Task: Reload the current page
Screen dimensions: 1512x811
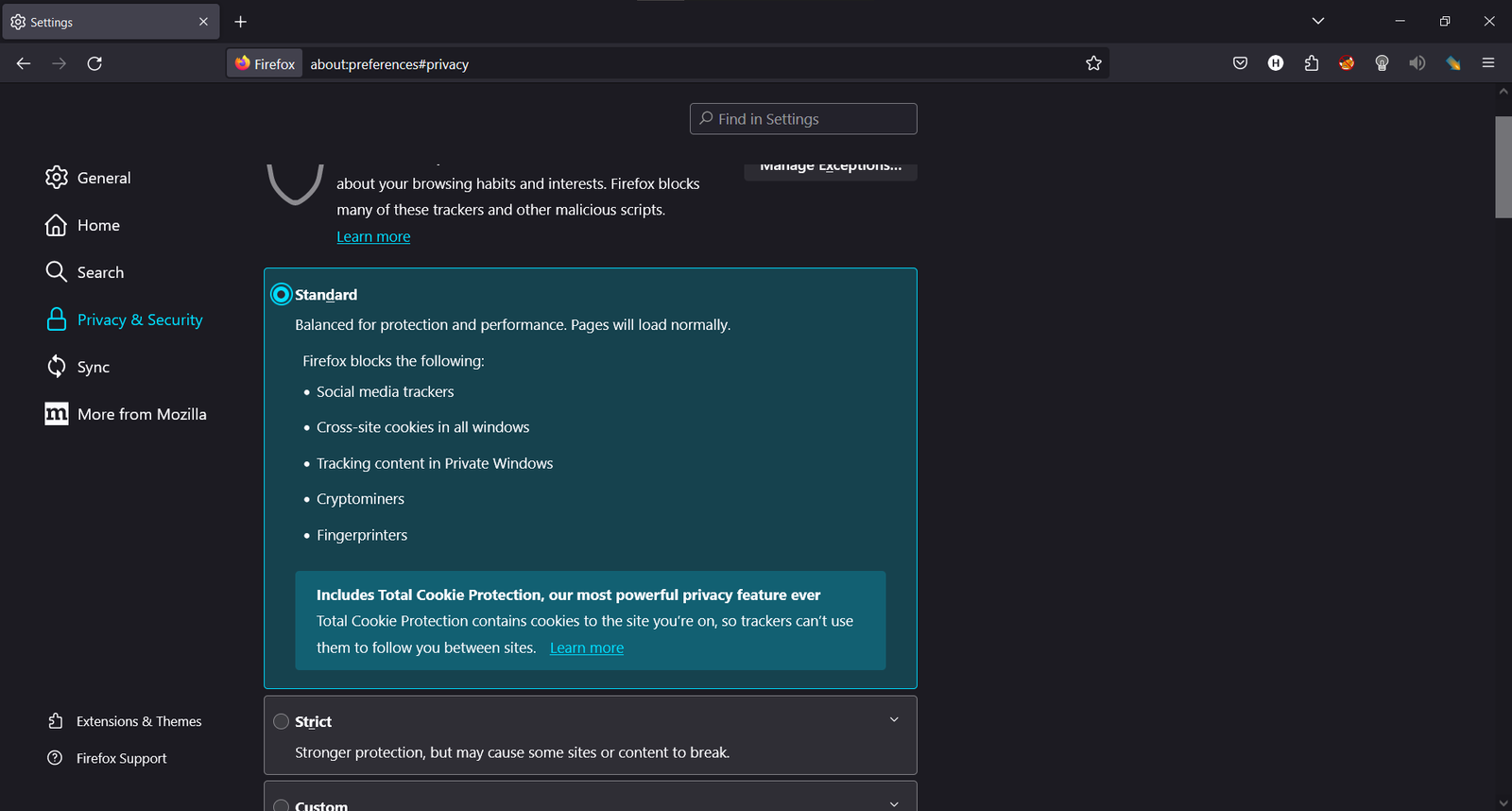Action: pyautogui.click(x=94, y=63)
